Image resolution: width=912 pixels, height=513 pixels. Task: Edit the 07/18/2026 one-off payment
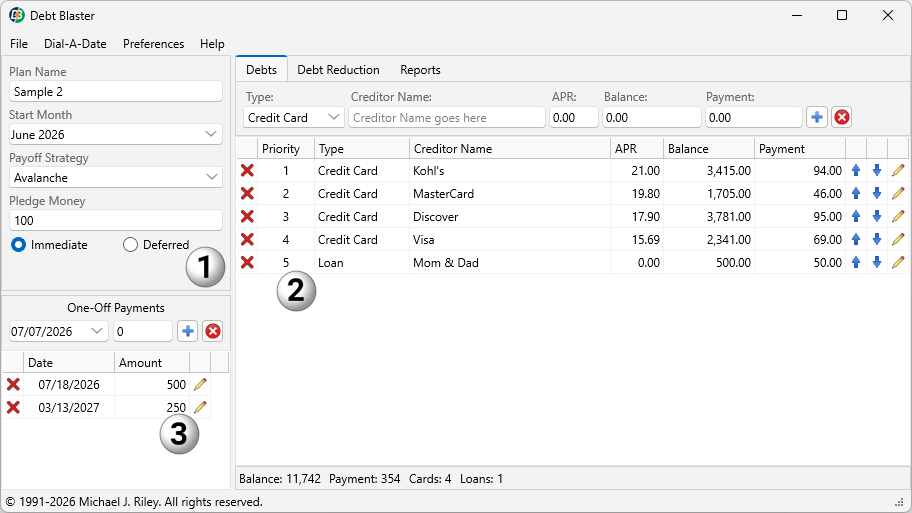[x=200, y=384]
